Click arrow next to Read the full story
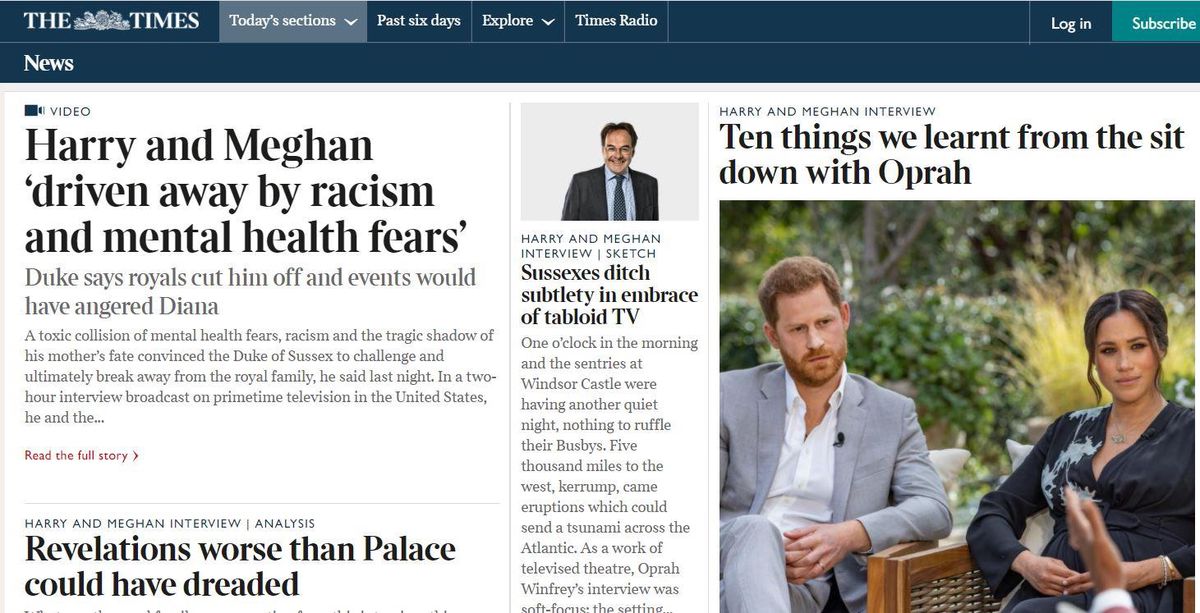 136,456
